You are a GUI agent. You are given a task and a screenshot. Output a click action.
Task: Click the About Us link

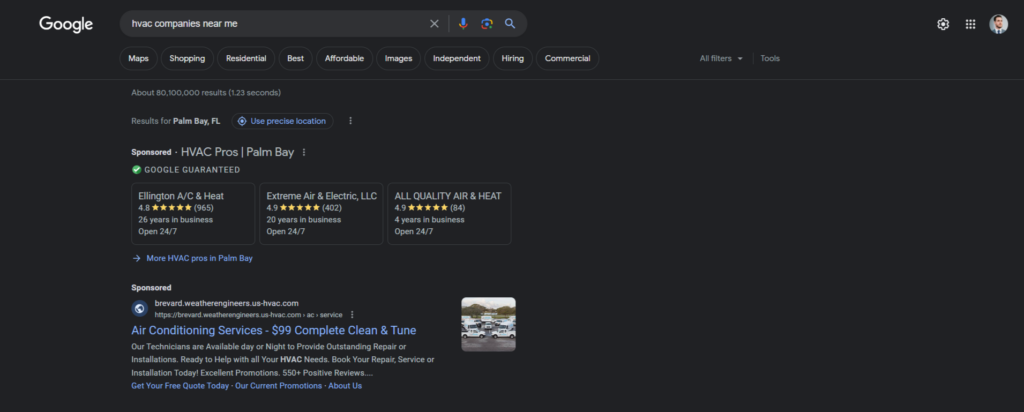(345, 386)
